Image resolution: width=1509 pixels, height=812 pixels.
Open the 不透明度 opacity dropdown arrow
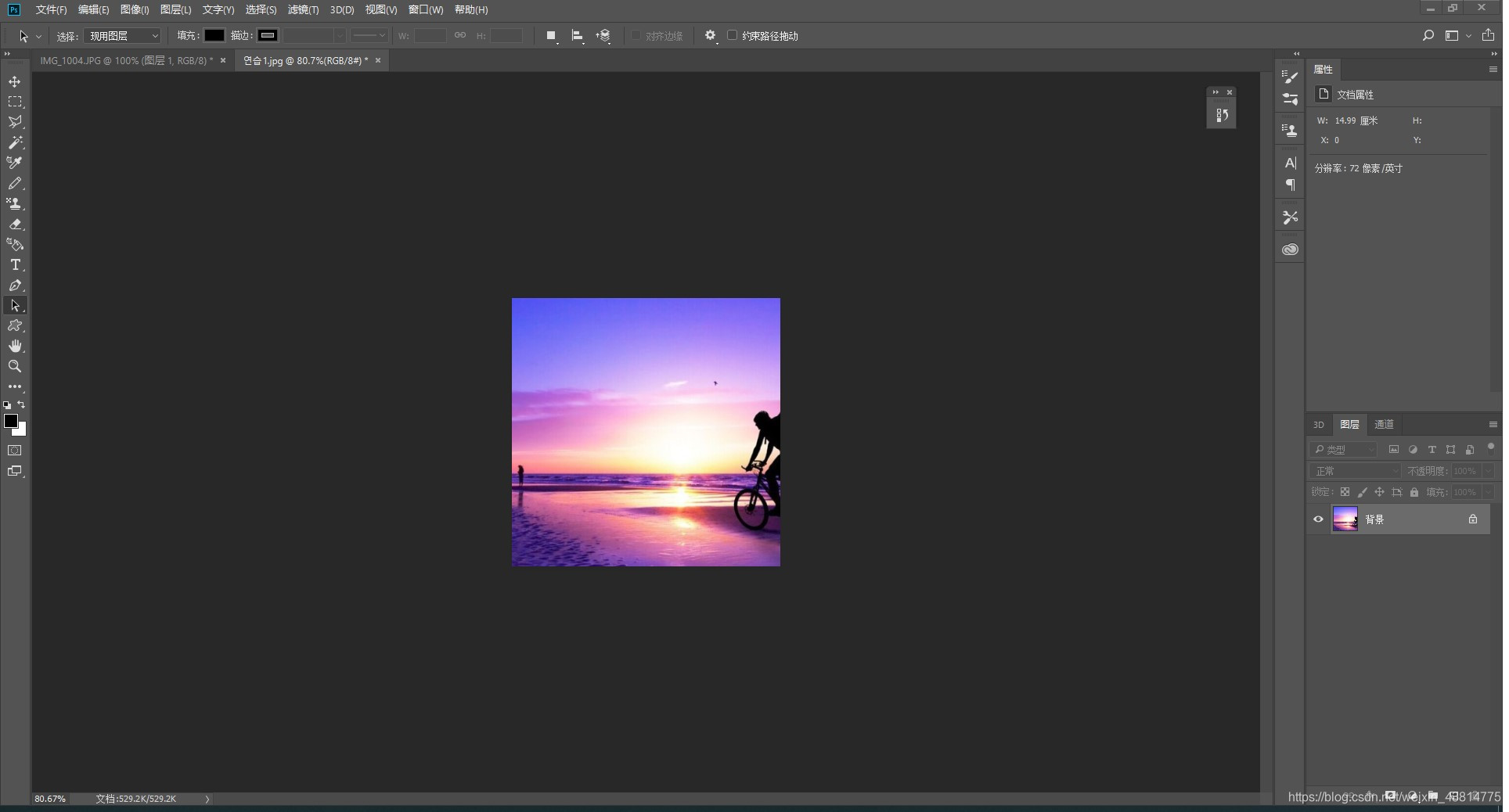(x=1489, y=471)
